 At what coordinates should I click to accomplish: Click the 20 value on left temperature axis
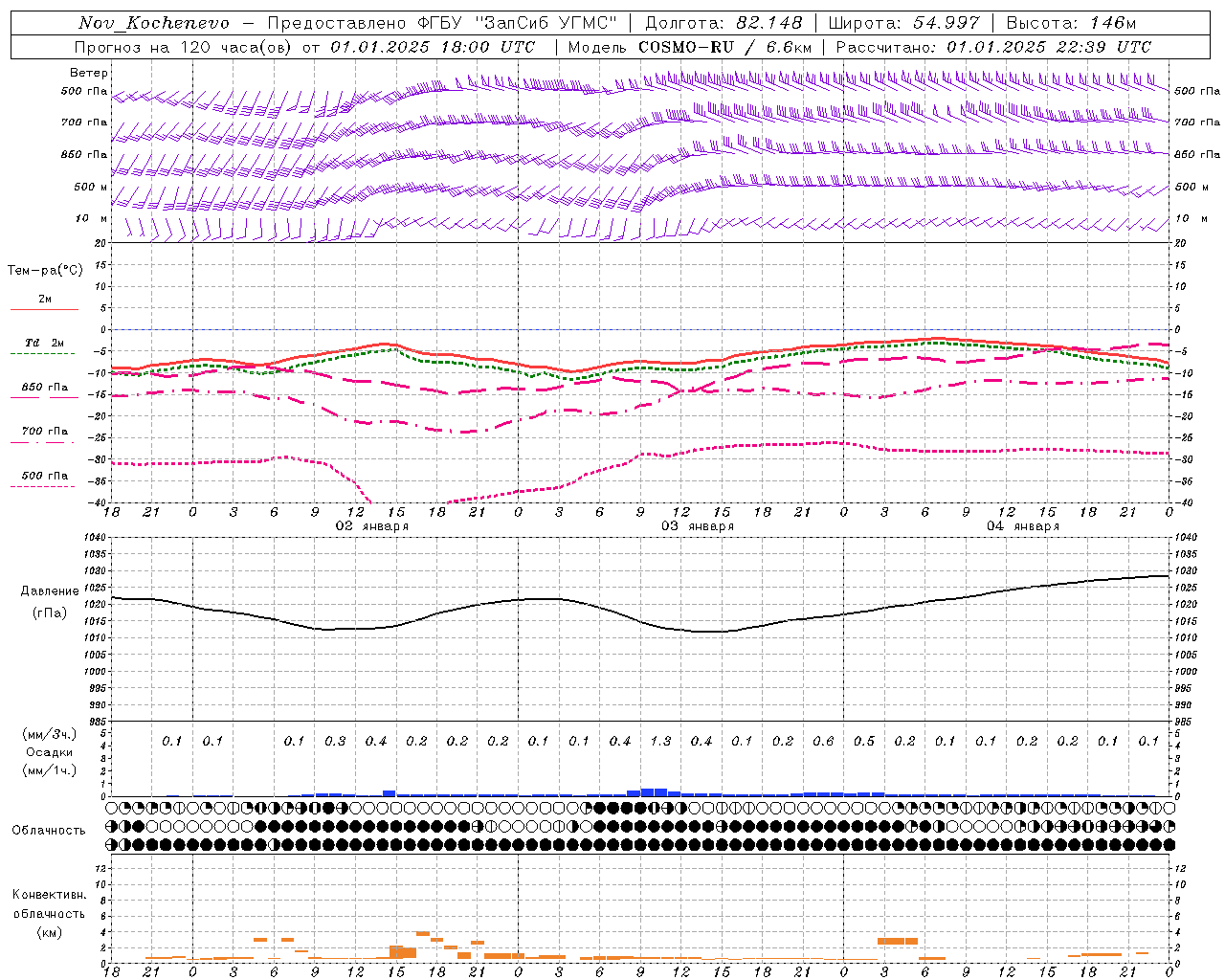coord(100,243)
